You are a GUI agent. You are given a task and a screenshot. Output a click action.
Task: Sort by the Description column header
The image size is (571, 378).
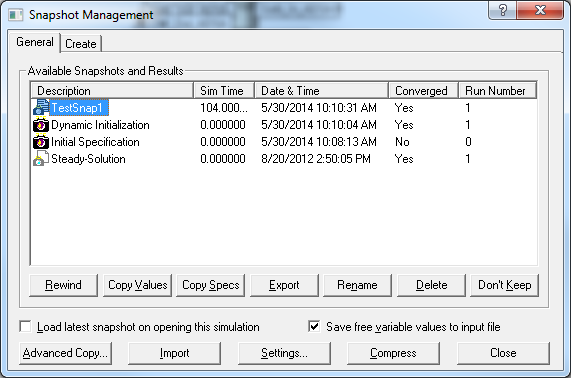point(112,90)
